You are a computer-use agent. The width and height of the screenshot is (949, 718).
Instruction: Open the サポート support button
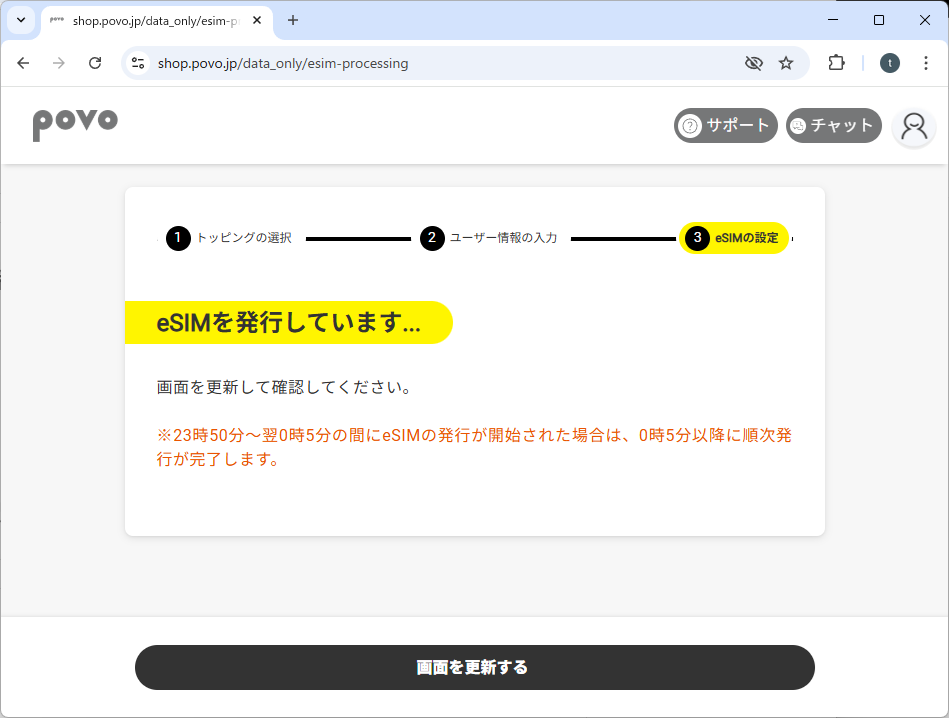pos(726,125)
